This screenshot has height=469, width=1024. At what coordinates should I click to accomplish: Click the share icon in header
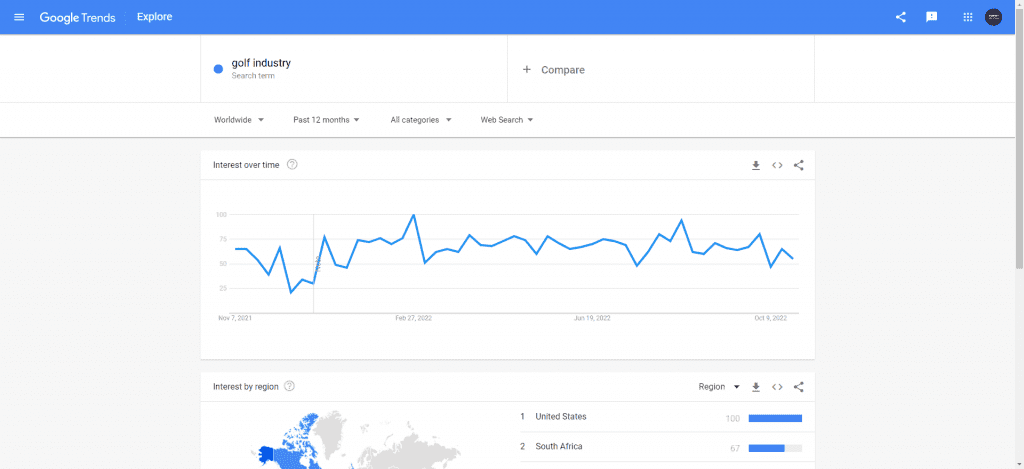(x=901, y=17)
